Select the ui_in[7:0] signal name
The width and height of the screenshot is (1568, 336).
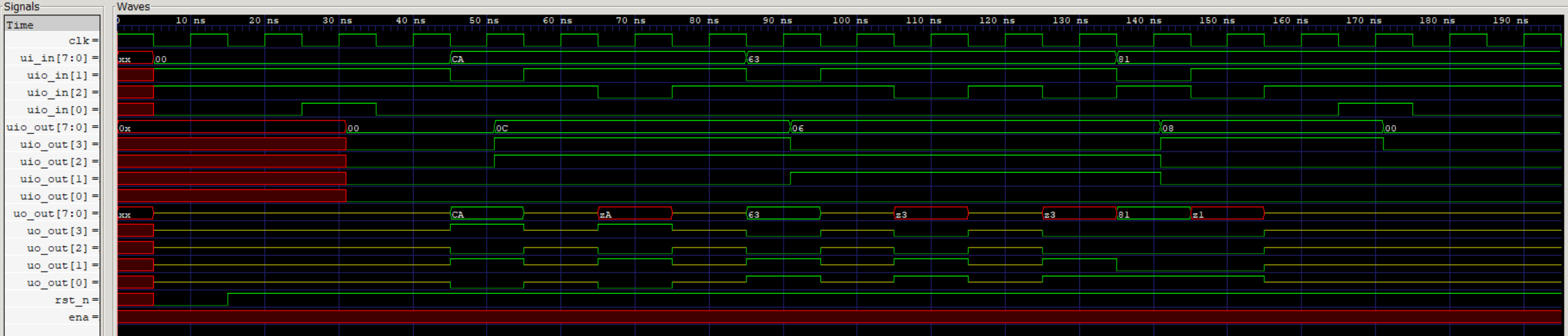54,58
